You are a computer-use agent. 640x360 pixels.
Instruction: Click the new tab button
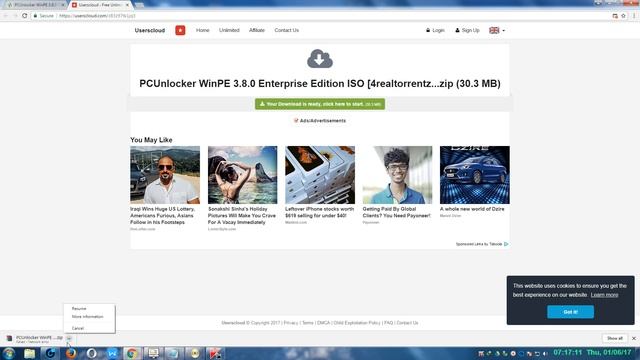[139, 5]
